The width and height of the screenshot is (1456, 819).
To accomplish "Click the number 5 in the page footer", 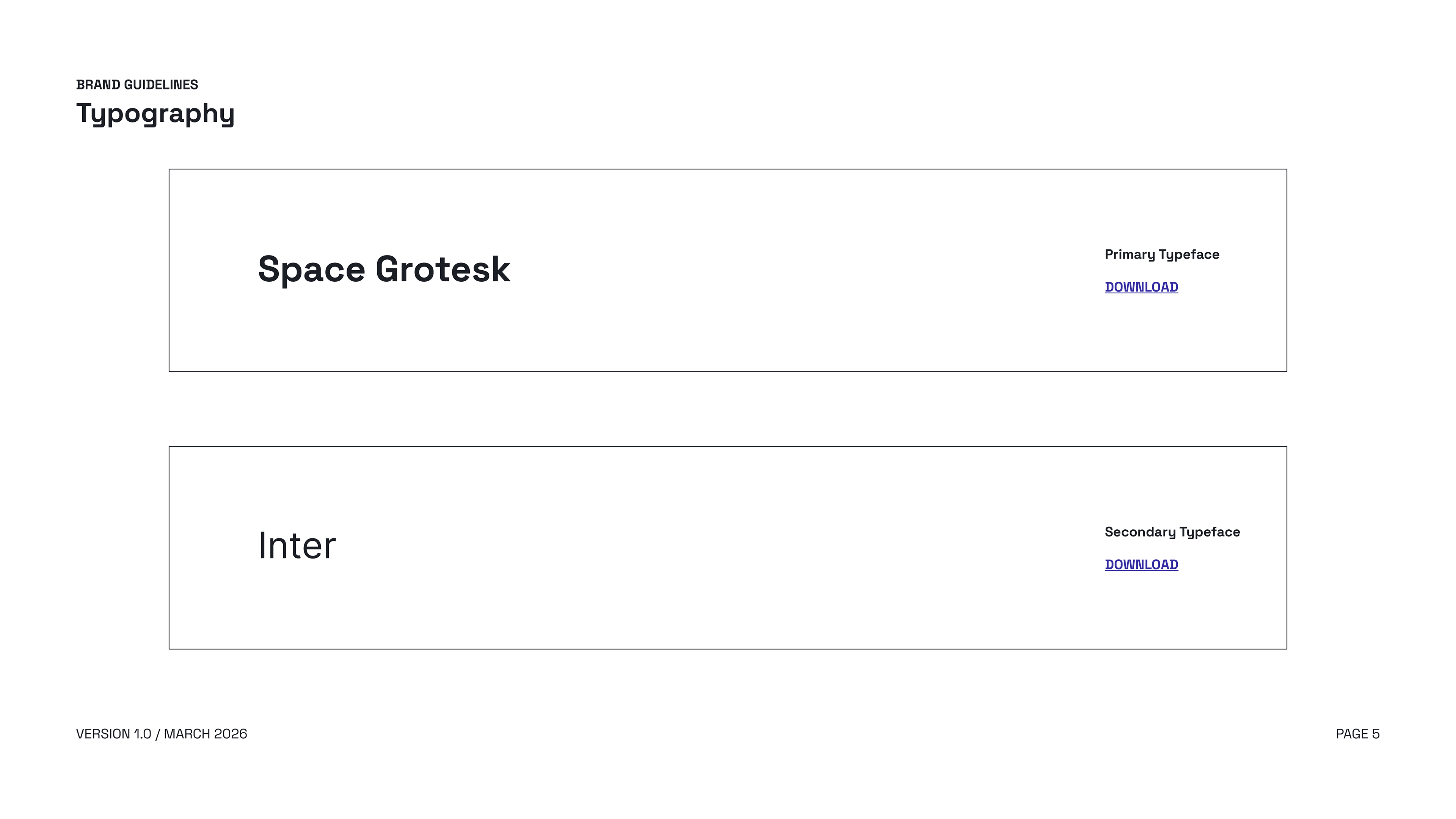I will (x=1376, y=734).
